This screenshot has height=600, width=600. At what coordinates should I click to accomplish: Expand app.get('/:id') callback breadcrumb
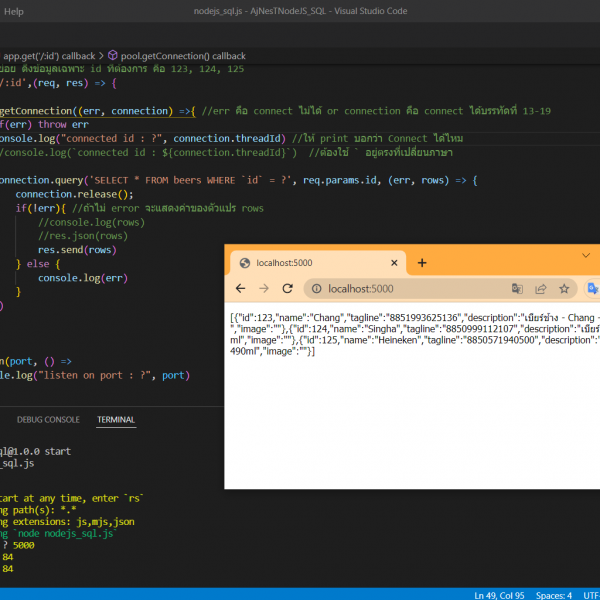(x=49, y=56)
